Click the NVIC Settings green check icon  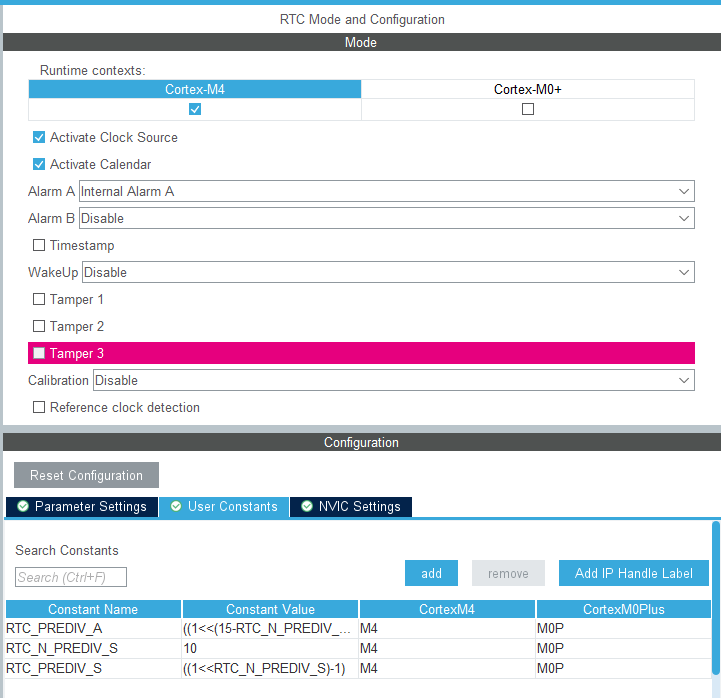(307, 507)
